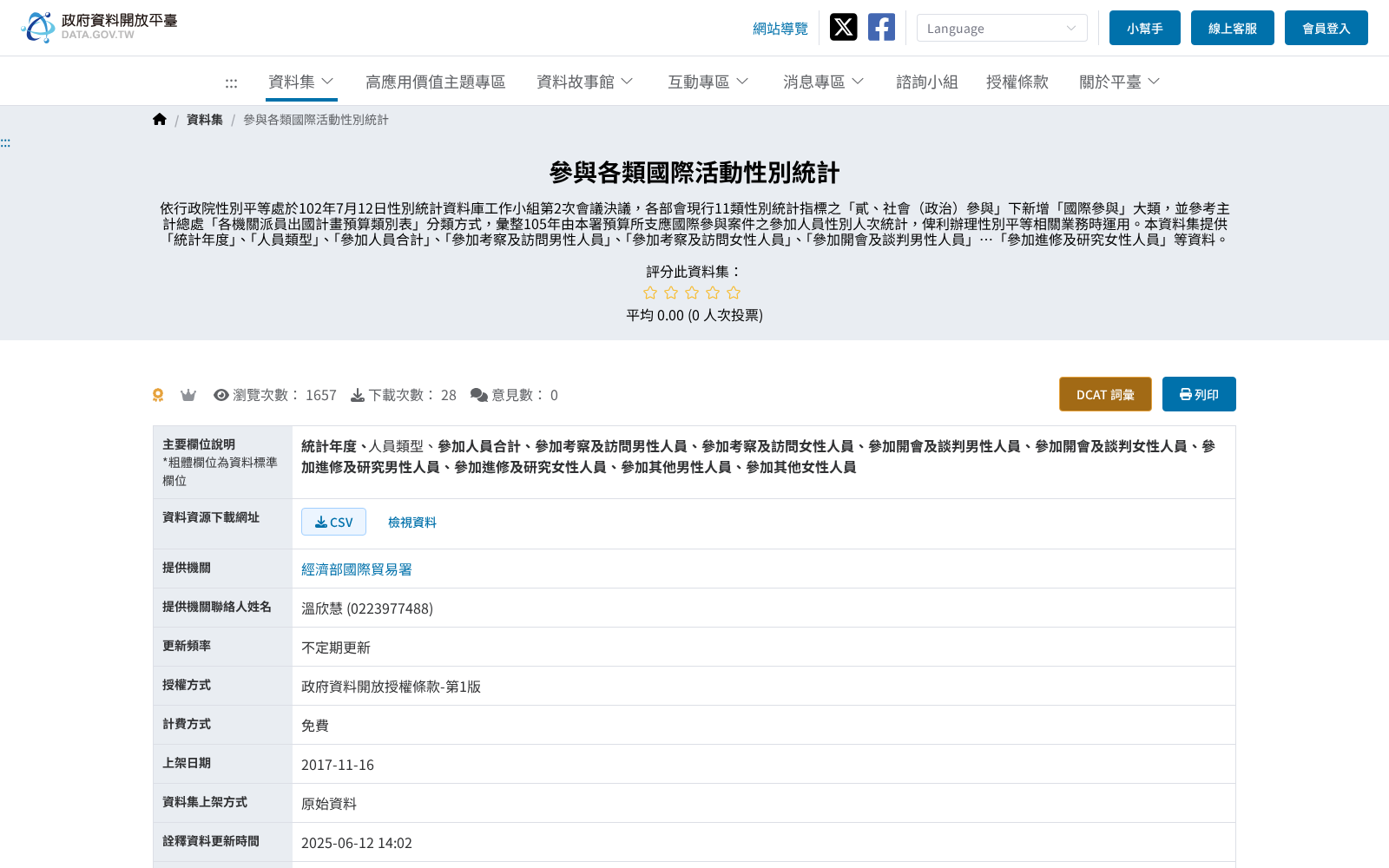Rate dataset with second star

pos(671,293)
